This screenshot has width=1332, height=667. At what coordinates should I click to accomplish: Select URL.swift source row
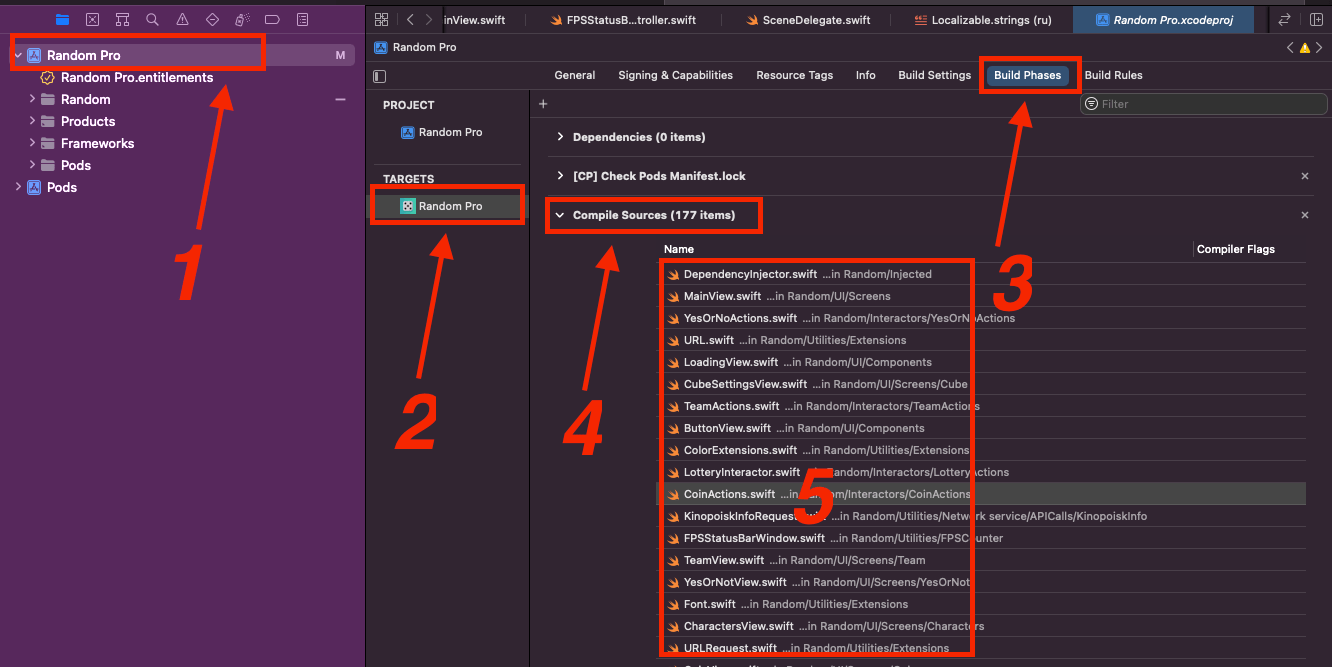pyautogui.click(x=981, y=340)
